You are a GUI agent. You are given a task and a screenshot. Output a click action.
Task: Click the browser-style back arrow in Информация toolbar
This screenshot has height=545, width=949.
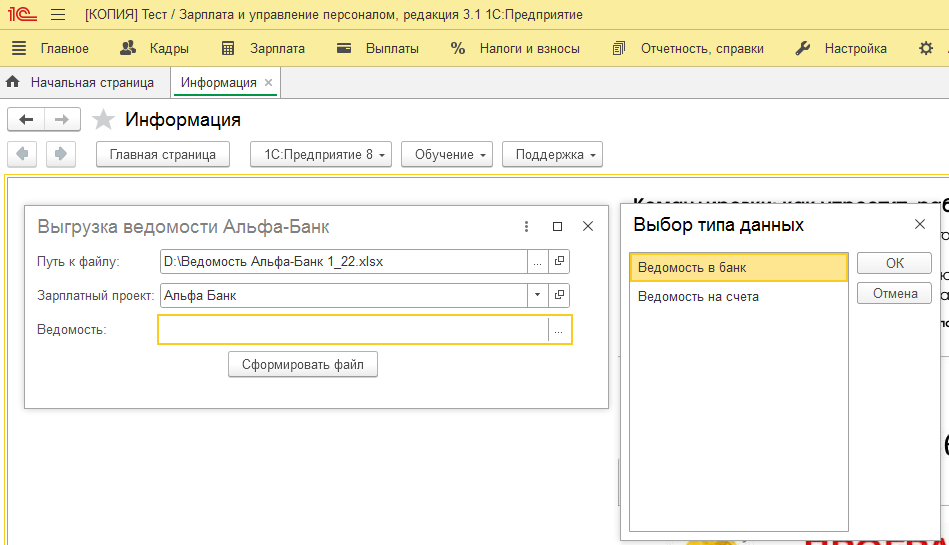[x=22, y=154]
